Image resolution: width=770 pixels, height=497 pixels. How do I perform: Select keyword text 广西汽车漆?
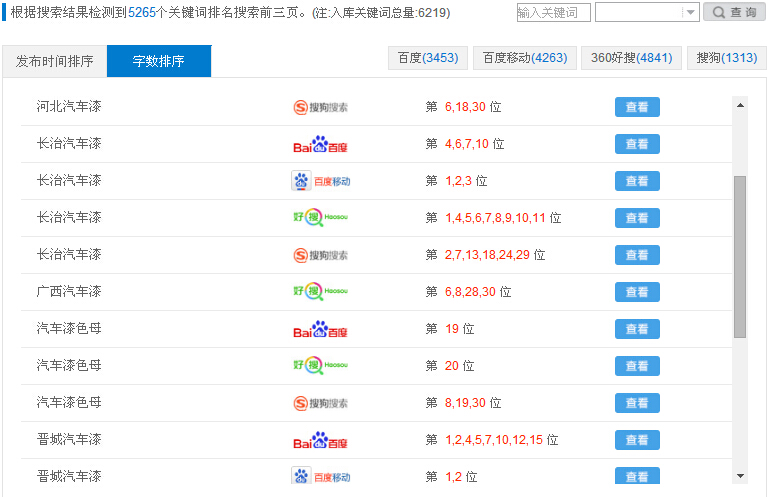coord(69,291)
